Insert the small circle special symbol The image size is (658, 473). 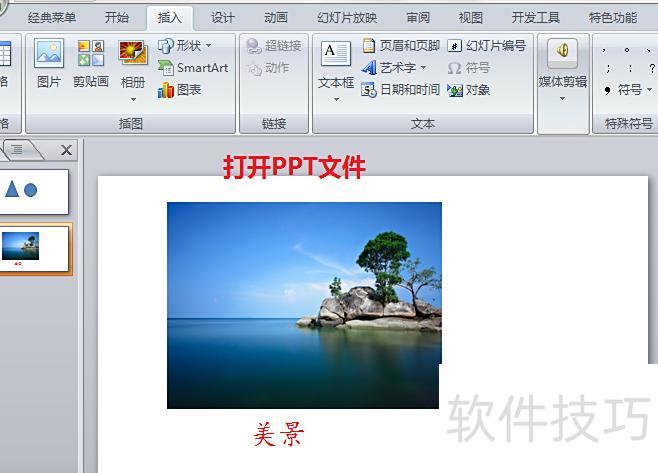[x=627, y=50]
